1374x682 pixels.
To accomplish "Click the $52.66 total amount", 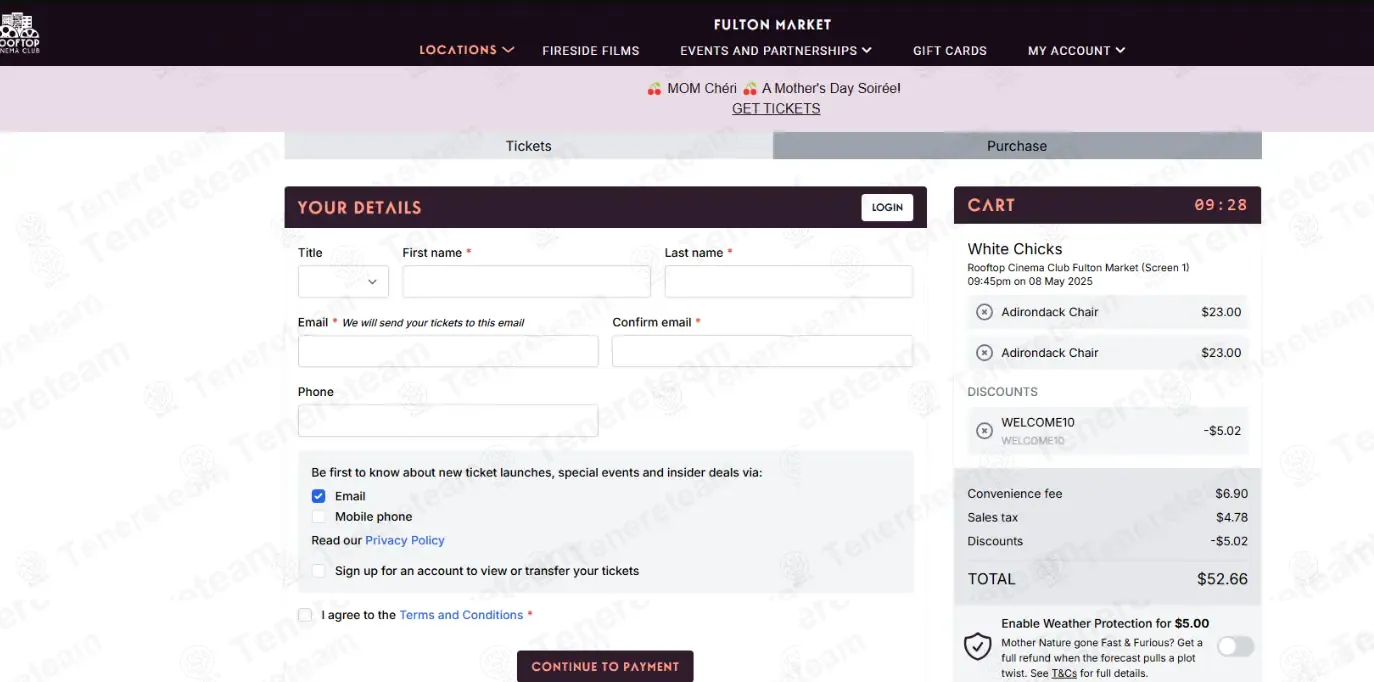I will tap(1222, 579).
